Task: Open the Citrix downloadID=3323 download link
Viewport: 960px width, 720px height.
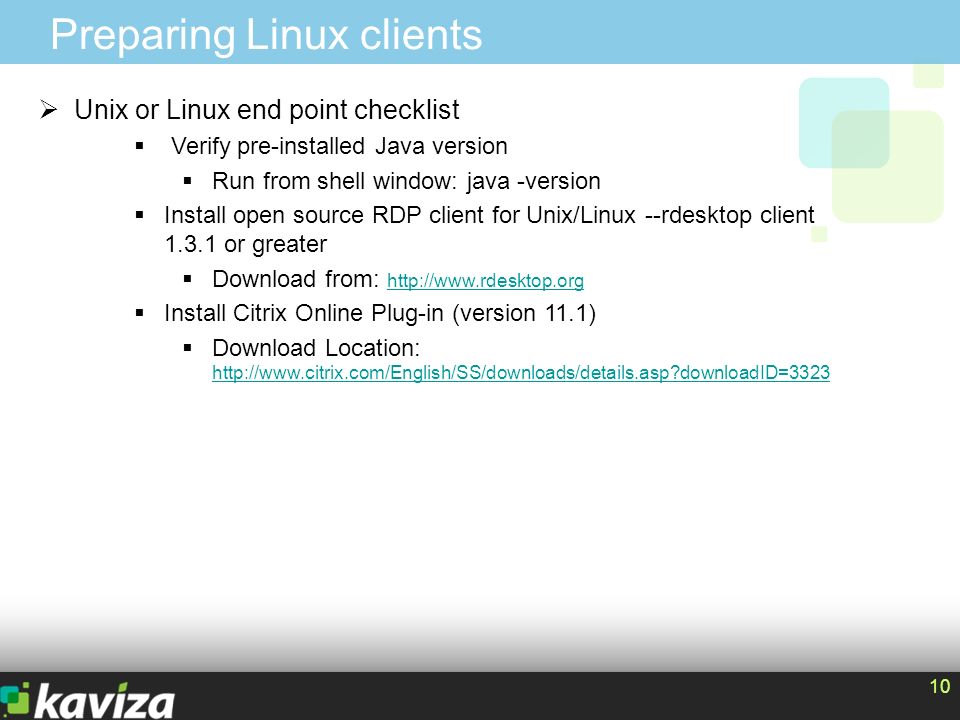Action: click(x=520, y=372)
